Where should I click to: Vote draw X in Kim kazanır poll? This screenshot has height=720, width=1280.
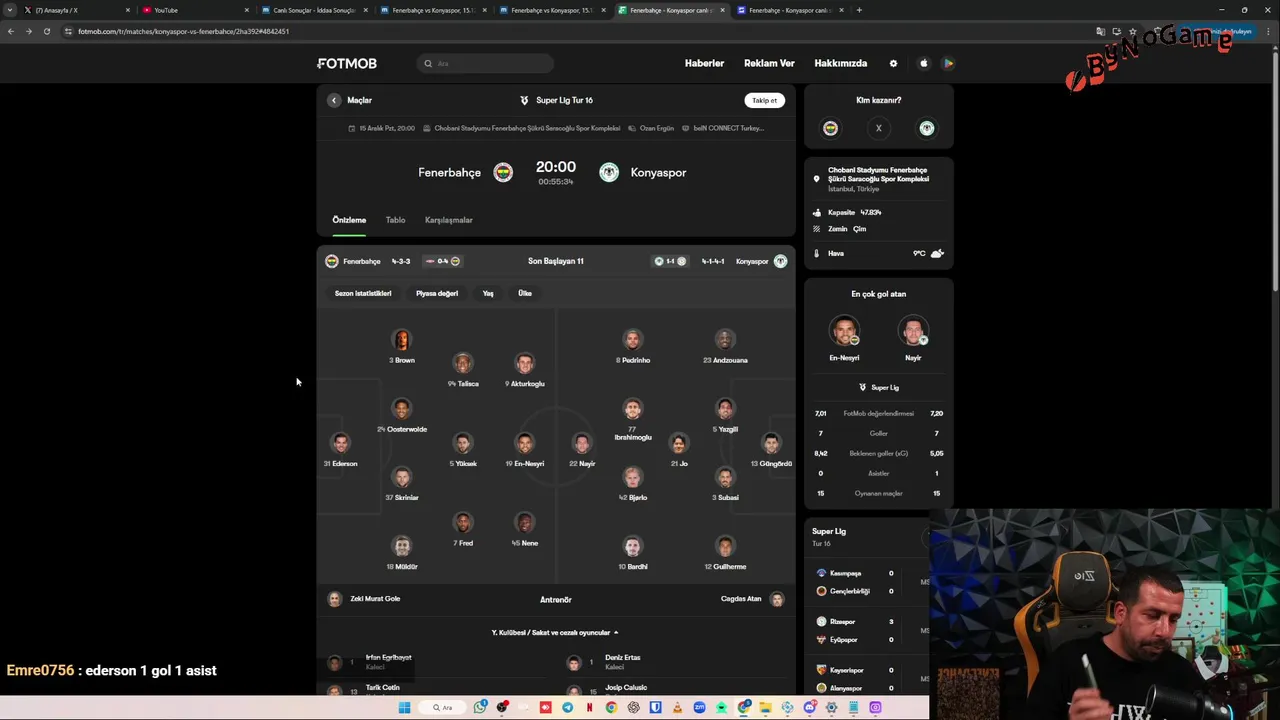pyautogui.click(x=878, y=128)
